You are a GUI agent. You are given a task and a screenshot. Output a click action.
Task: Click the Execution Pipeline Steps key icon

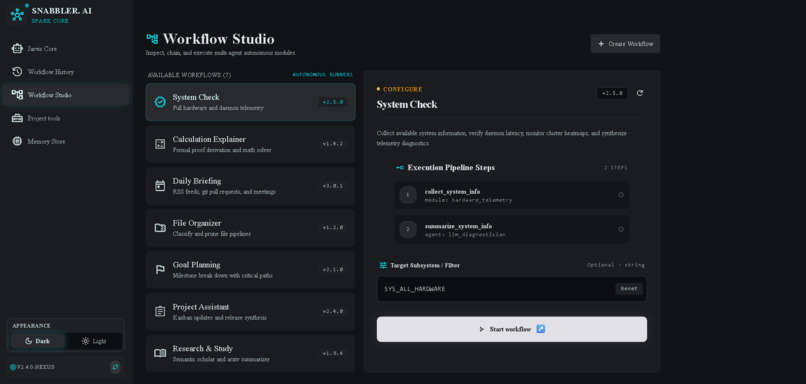click(400, 168)
